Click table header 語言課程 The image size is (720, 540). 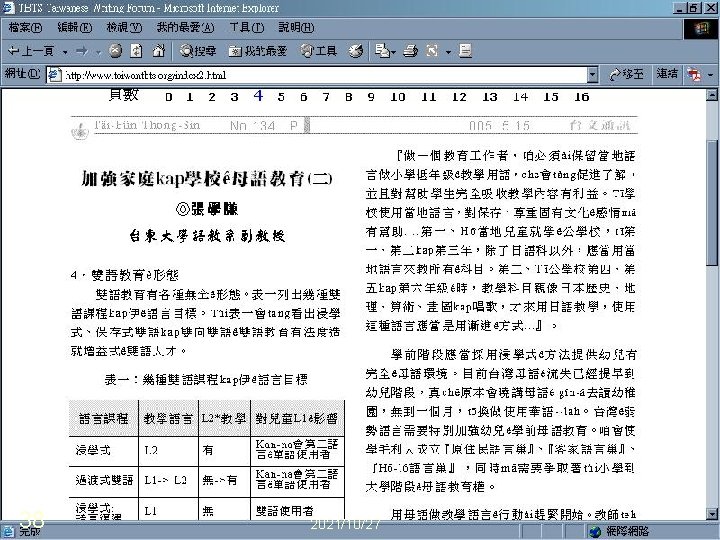[x=104, y=418]
